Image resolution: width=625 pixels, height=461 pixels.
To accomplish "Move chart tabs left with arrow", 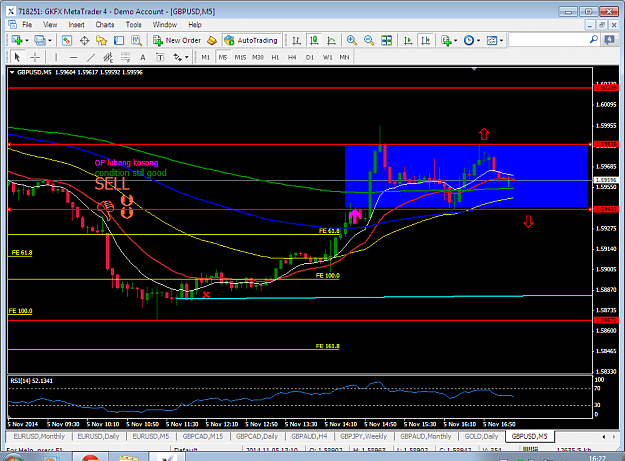I will click(603, 437).
